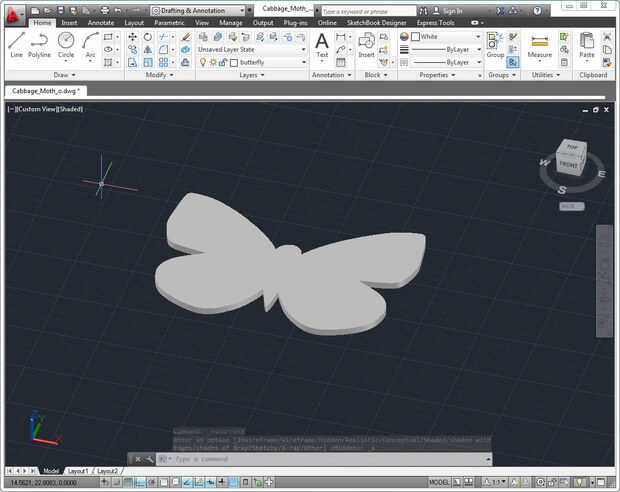Click the Polyline button
620x492 pixels.
39,45
